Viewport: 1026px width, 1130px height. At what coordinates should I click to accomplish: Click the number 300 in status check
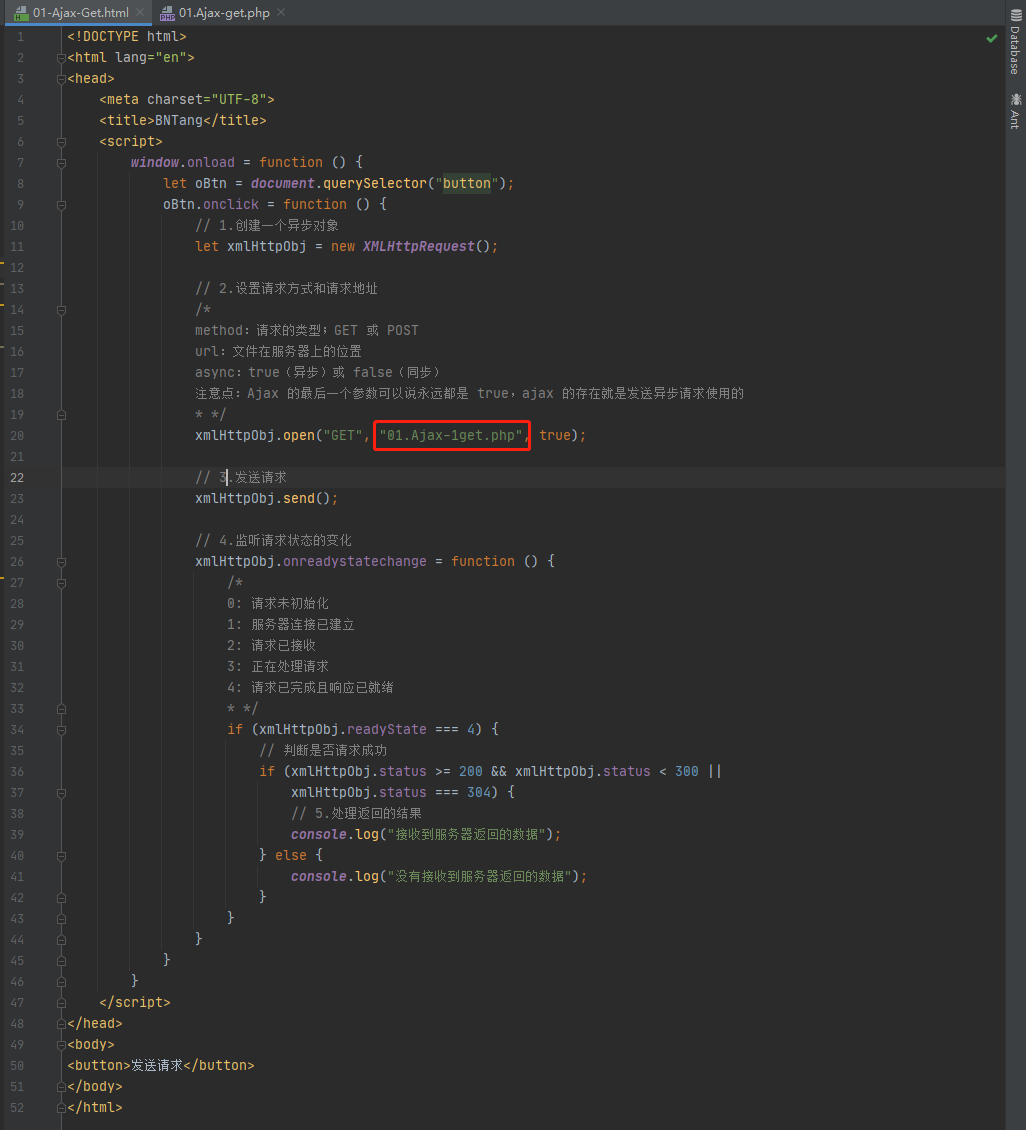tap(687, 772)
